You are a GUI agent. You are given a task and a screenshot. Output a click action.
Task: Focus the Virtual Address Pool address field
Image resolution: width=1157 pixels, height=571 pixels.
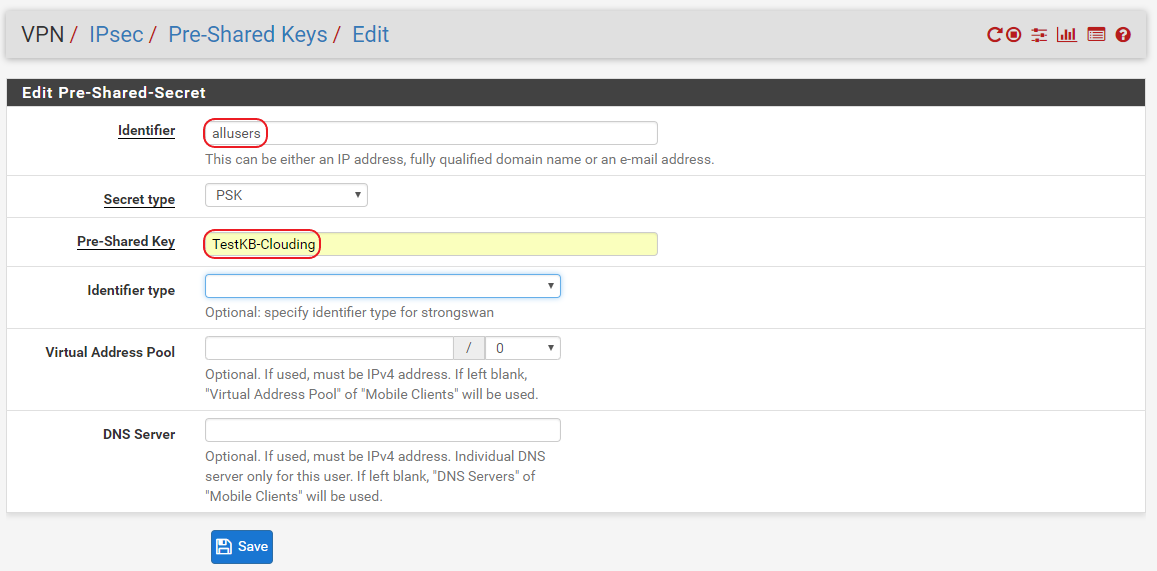click(x=329, y=348)
